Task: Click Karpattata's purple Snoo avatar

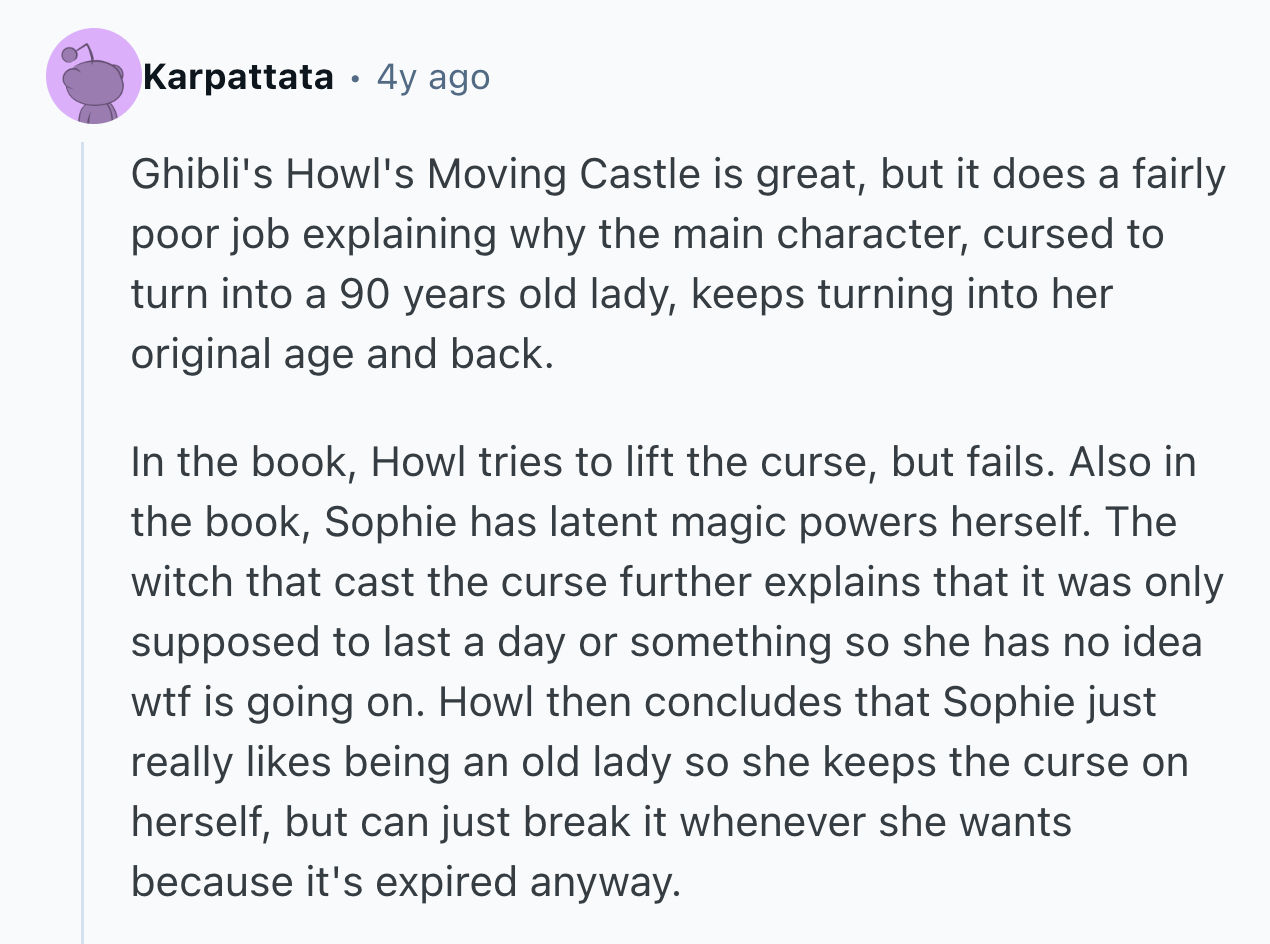Action: (93, 77)
